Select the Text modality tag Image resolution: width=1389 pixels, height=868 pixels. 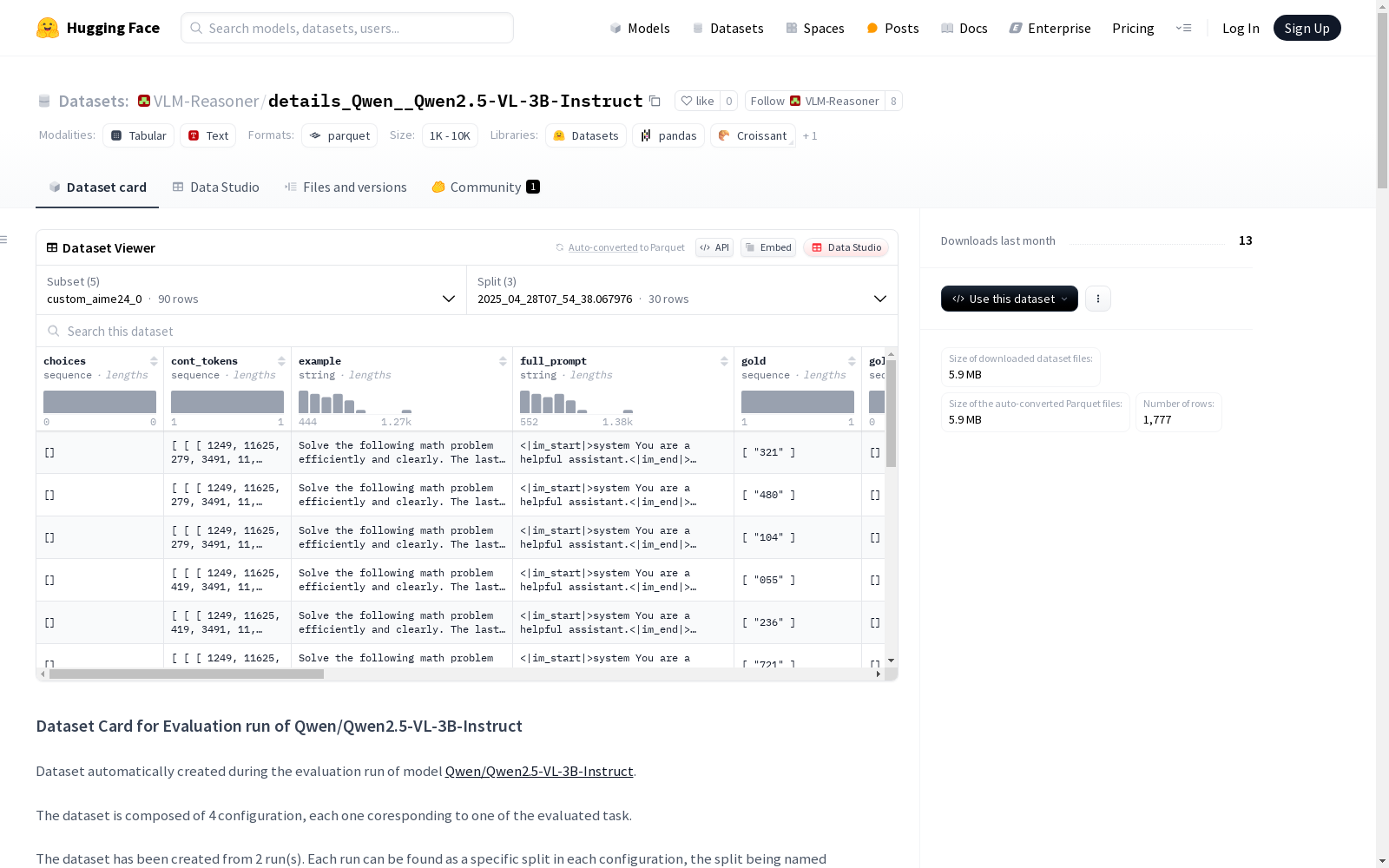(208, 135)
